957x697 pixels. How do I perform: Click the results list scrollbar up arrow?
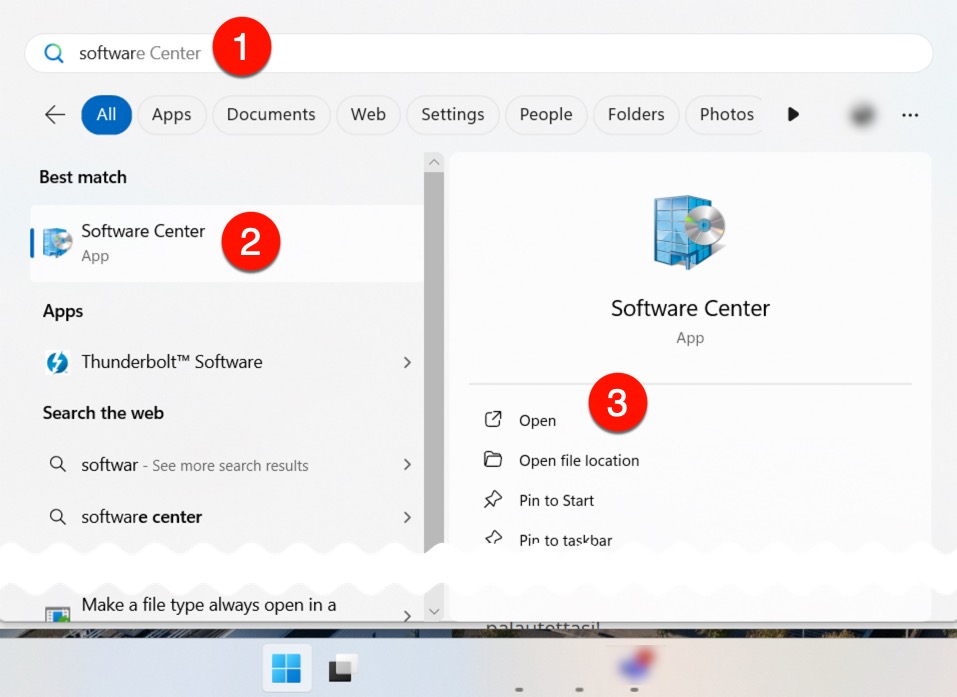[x=434, y=162]
